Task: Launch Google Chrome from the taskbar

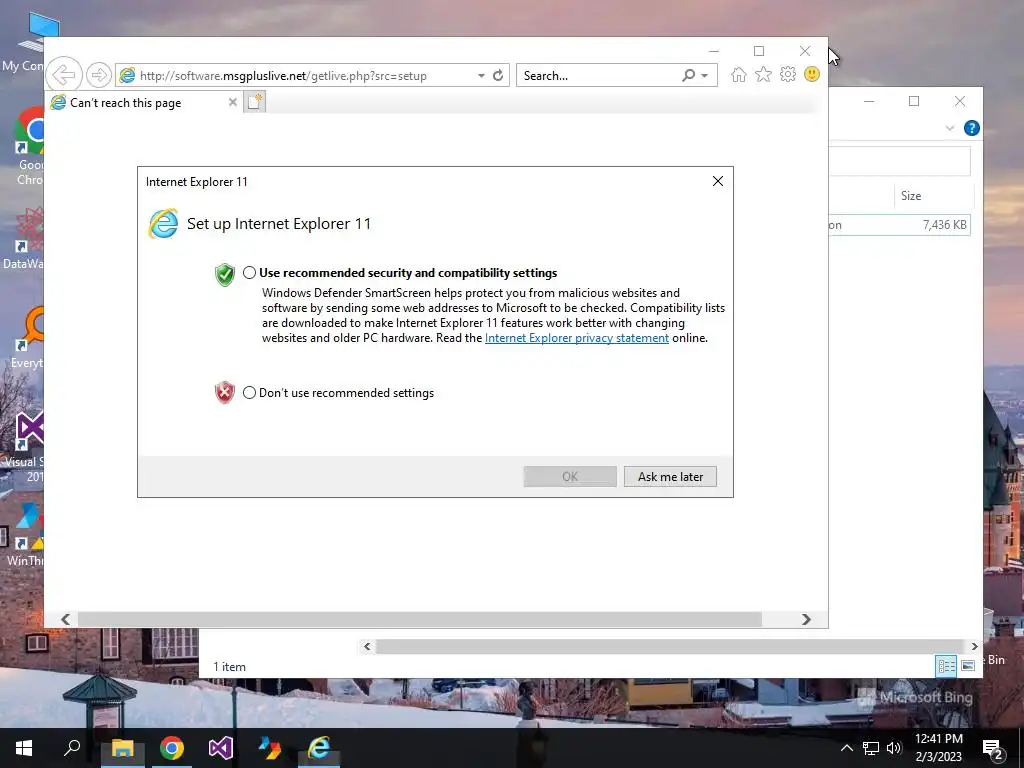Action: [172, 748]
